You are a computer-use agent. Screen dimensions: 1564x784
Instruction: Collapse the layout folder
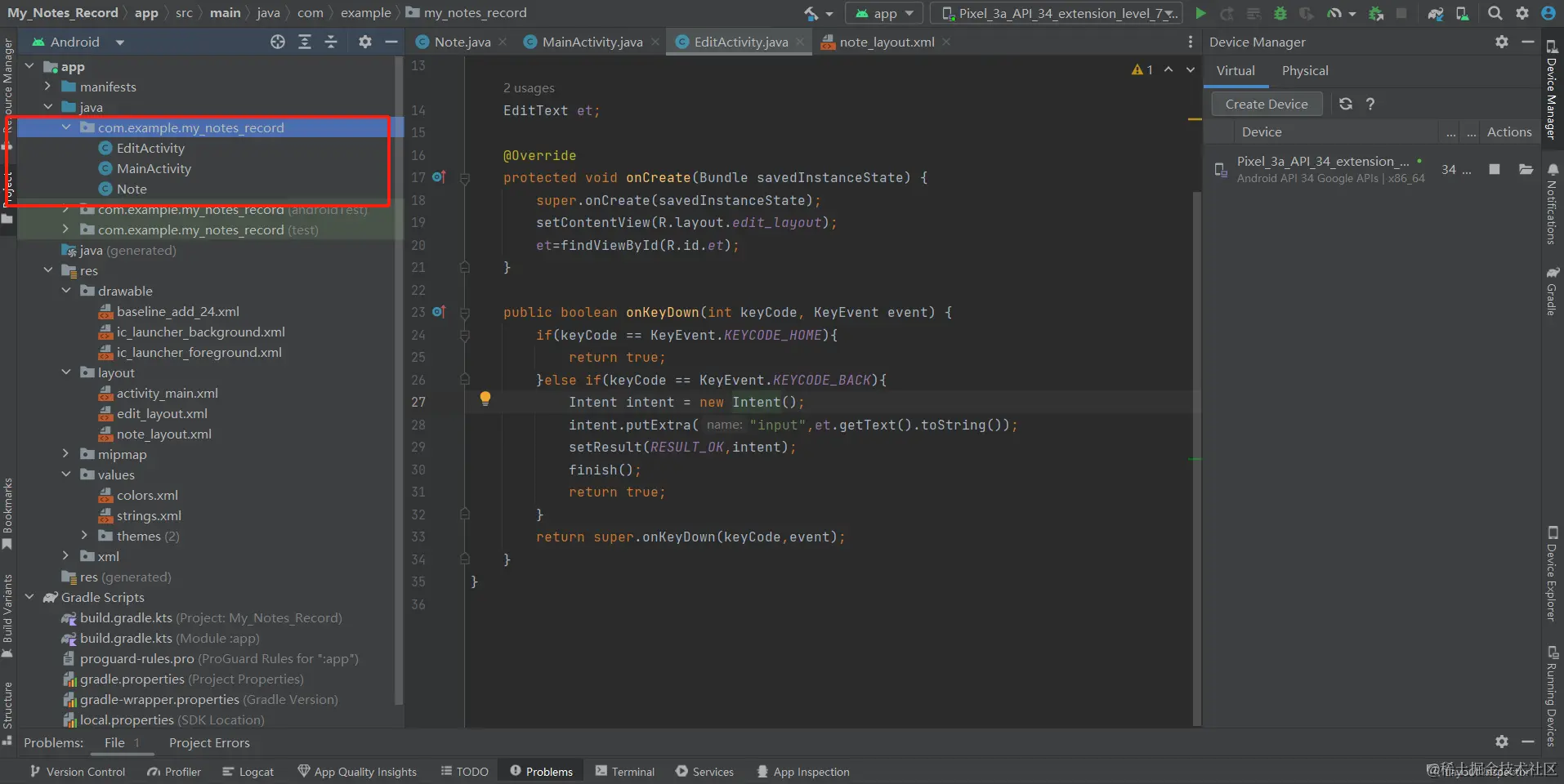click(x=66, y=372)
